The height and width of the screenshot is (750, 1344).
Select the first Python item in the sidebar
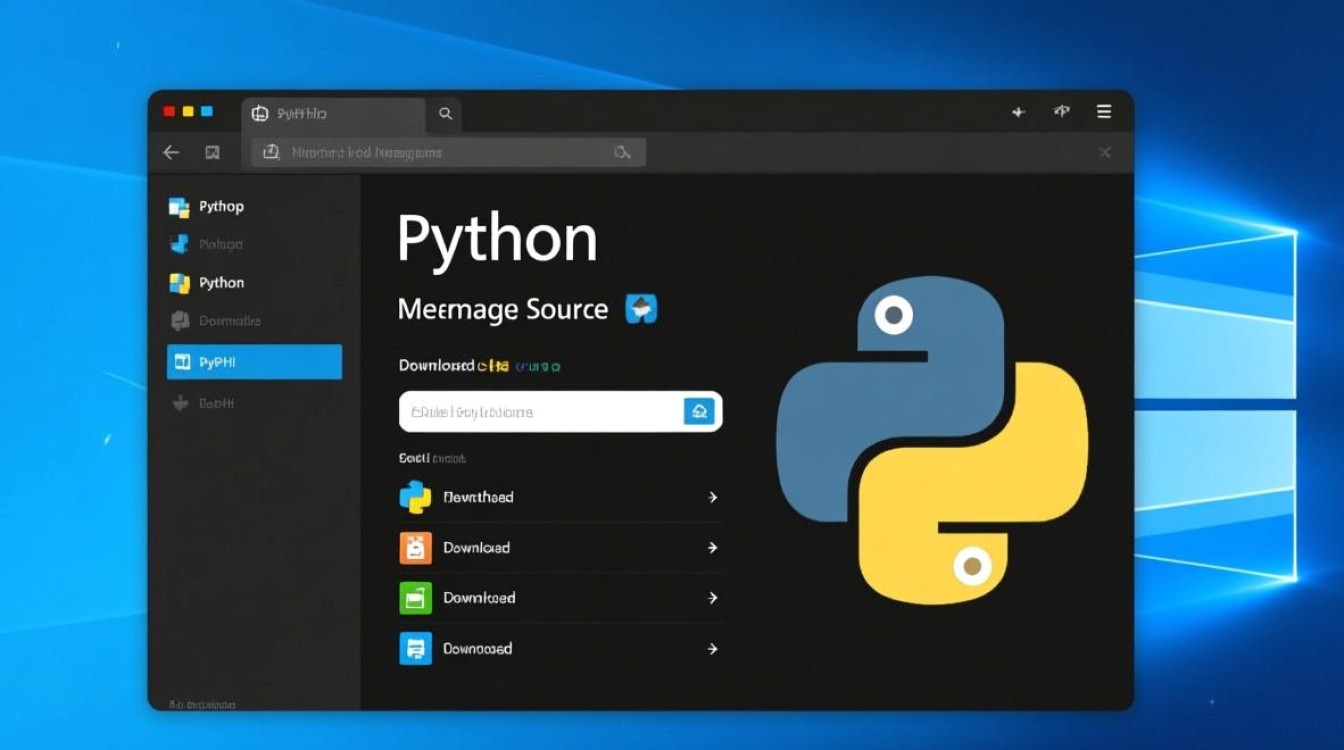(220, 207)
